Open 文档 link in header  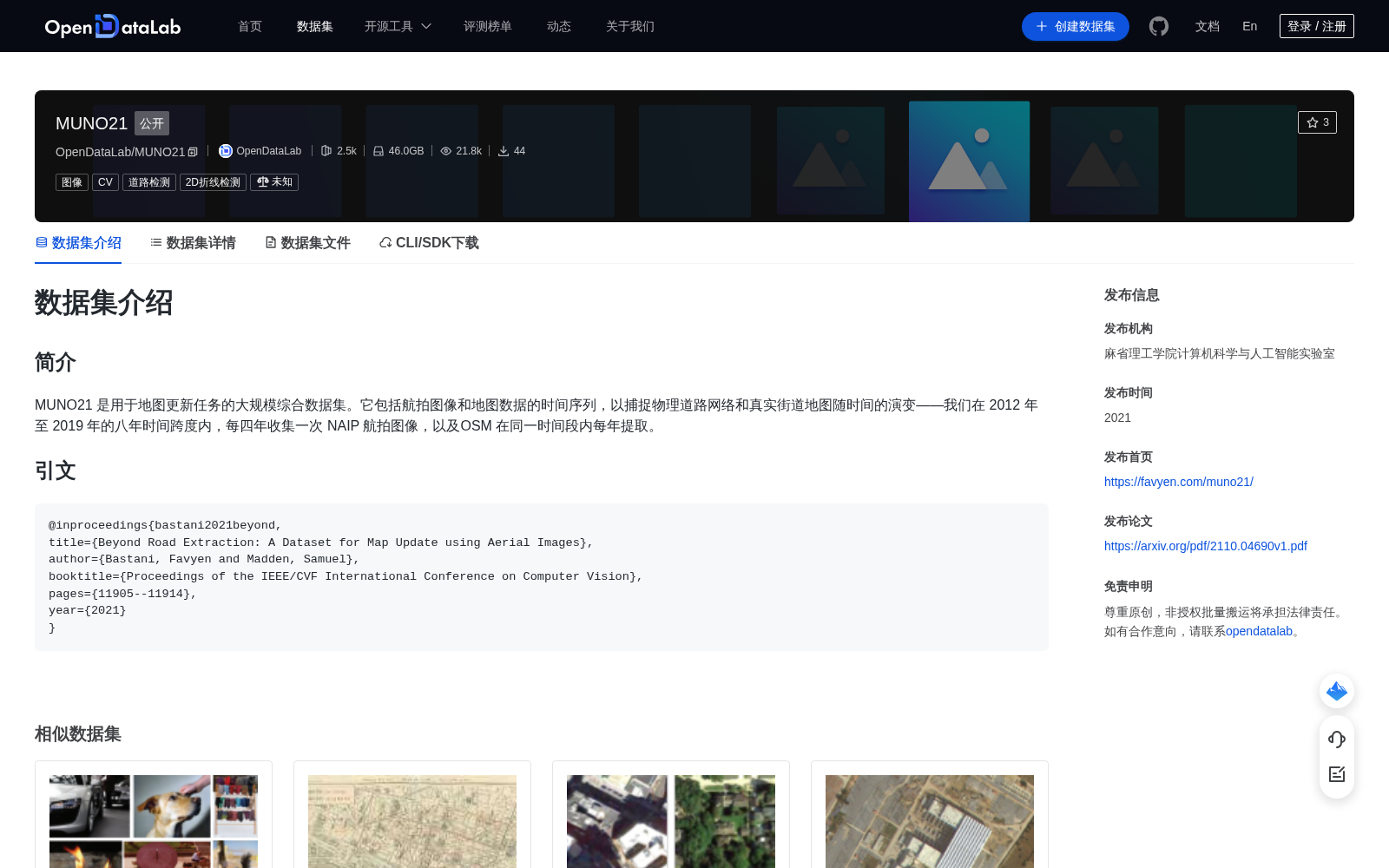(1208, 26)
